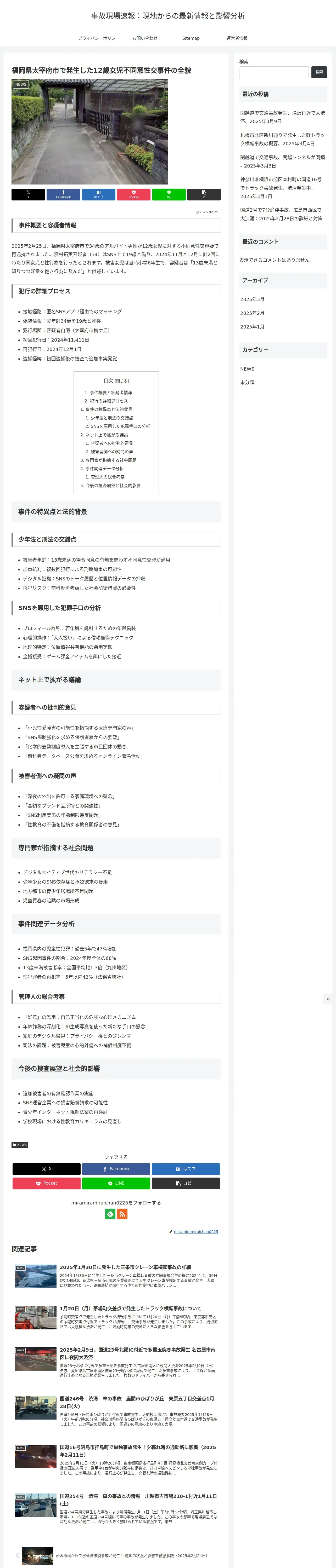The image size is (336, 1568).
Task: Click the 検索 search button
Action: coord(319,72)
